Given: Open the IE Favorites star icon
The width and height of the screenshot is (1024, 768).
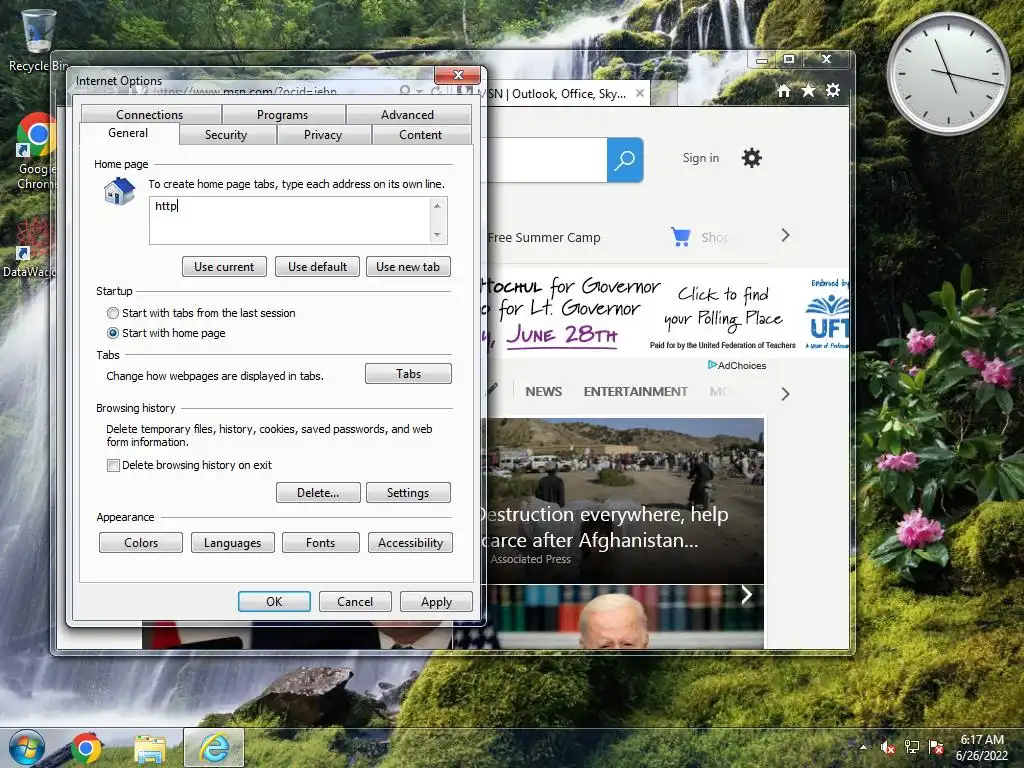Looking at the screenshot, I should pyautogui.click(x=808, y=91).
